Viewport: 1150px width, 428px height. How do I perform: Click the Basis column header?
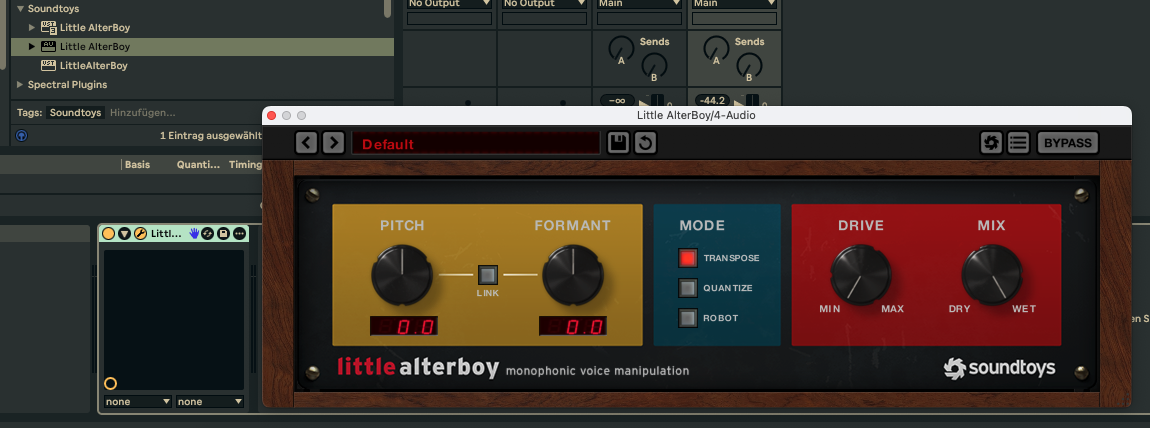point(137,165)
